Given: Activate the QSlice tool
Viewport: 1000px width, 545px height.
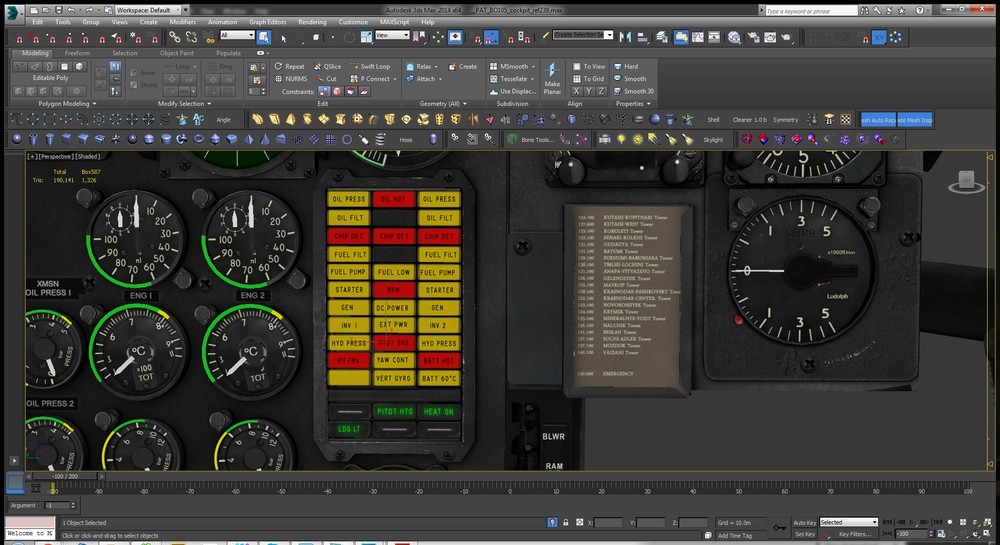Looking at the screenshot, I should tap(326, 66).
